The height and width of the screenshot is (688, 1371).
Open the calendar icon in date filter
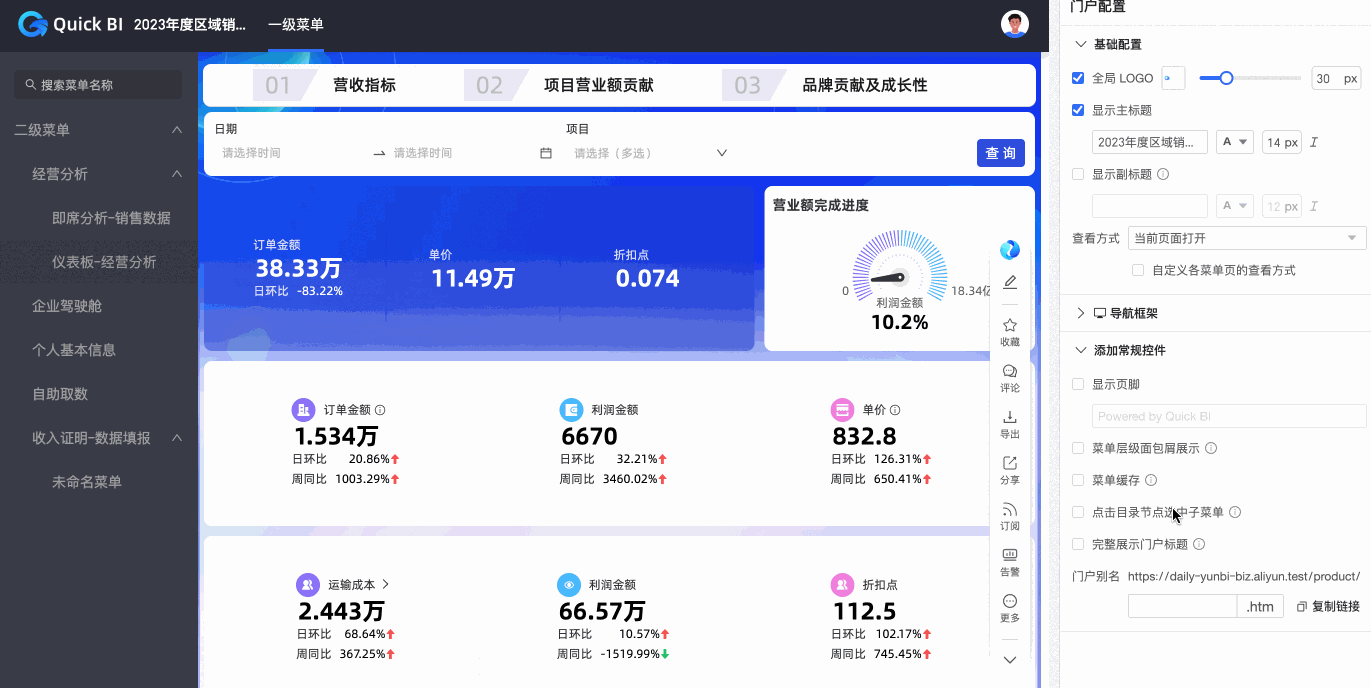click(x=546, y=153)
